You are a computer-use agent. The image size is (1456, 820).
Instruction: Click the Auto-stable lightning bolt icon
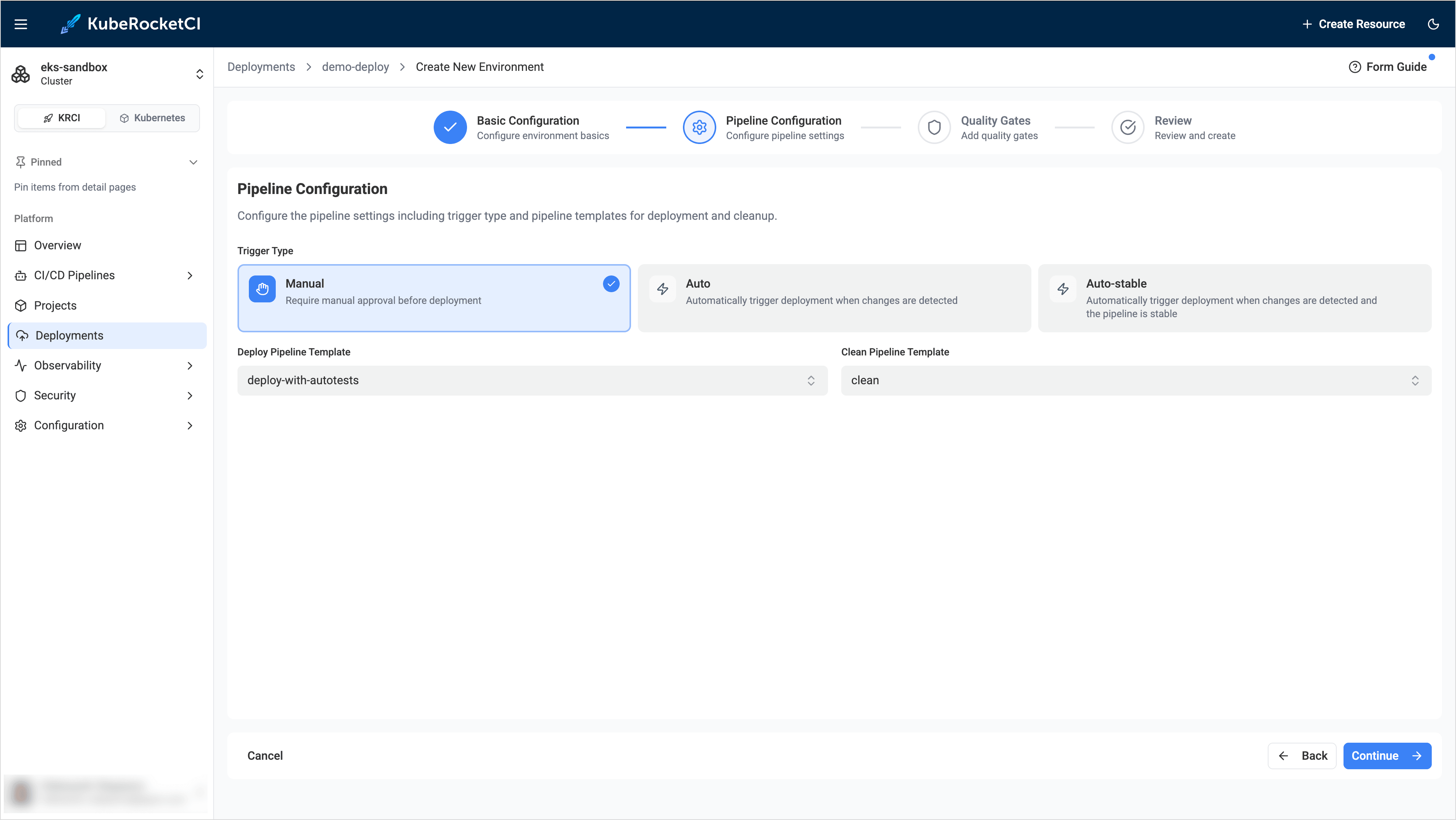[1062, 289]
